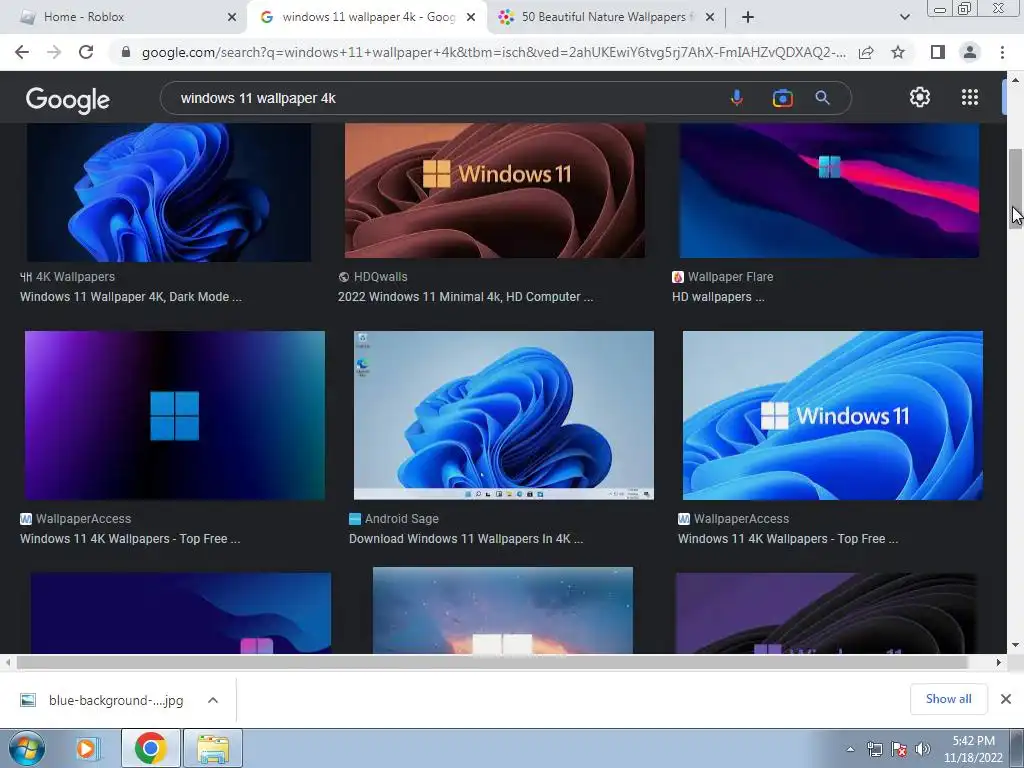
Task: Open the light blue Windows 11 logo thumbnail
Action: click(x=833, y=415)
